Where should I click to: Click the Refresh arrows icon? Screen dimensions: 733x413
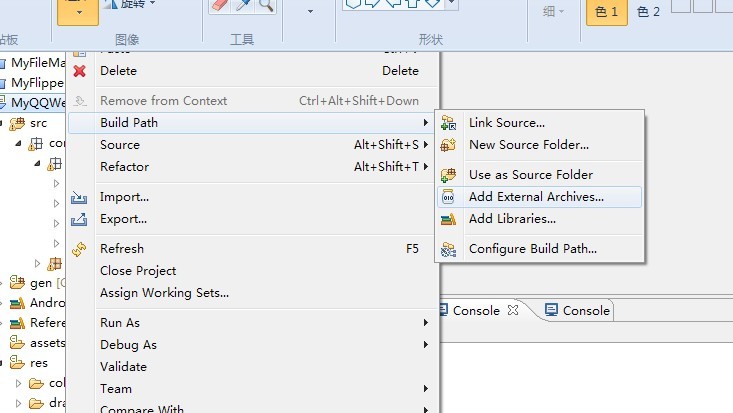coord(79,249)
